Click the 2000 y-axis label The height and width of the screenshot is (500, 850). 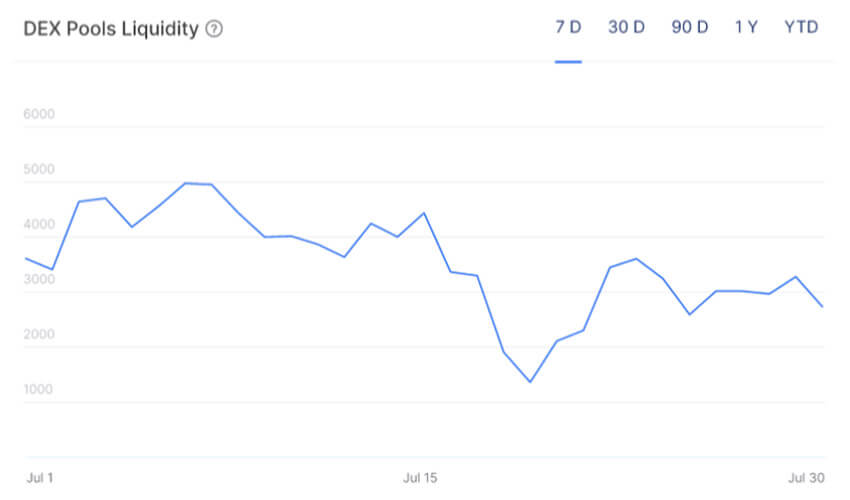point(38,335)
